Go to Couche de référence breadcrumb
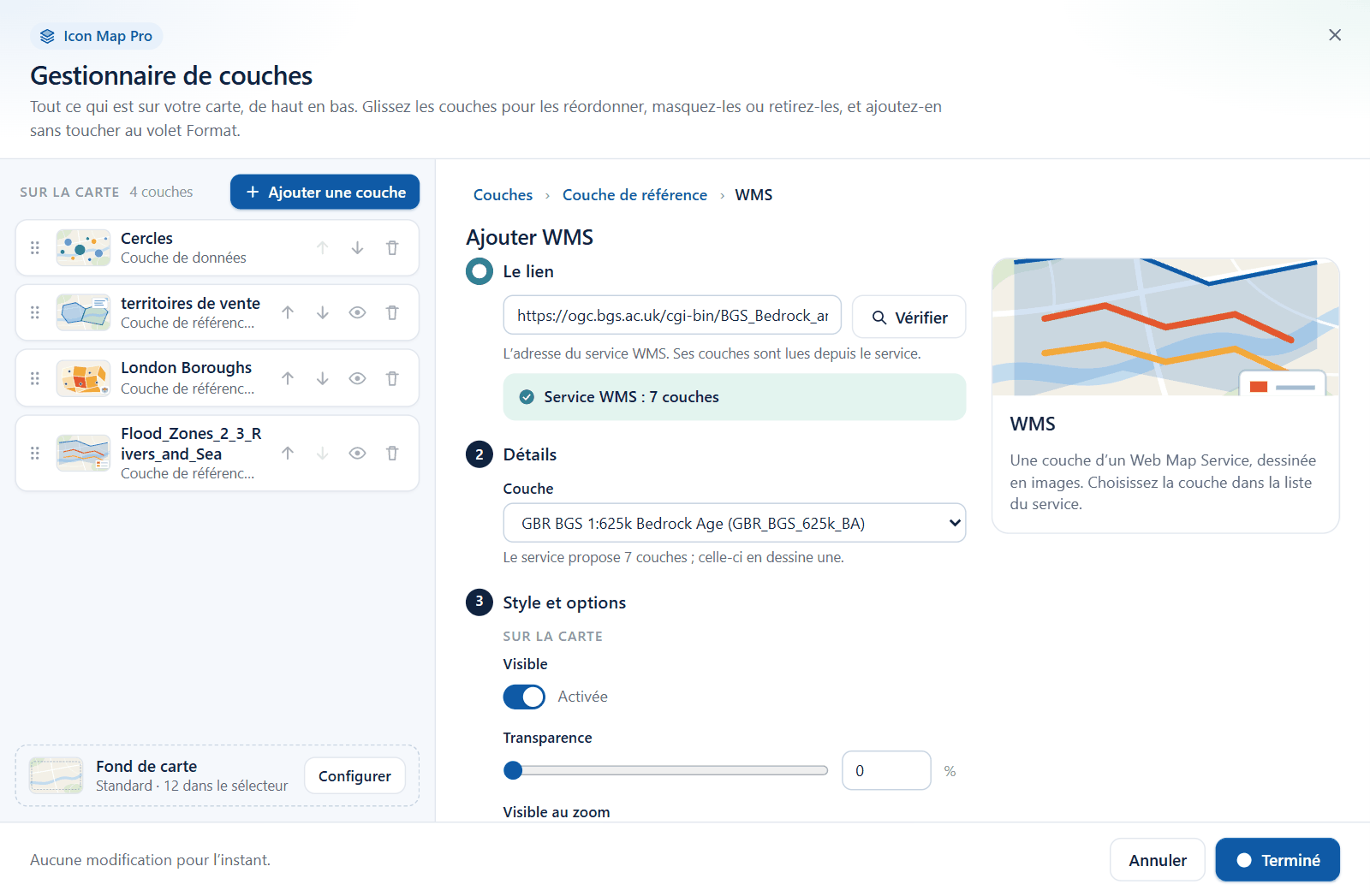 [x=634, y=195]
